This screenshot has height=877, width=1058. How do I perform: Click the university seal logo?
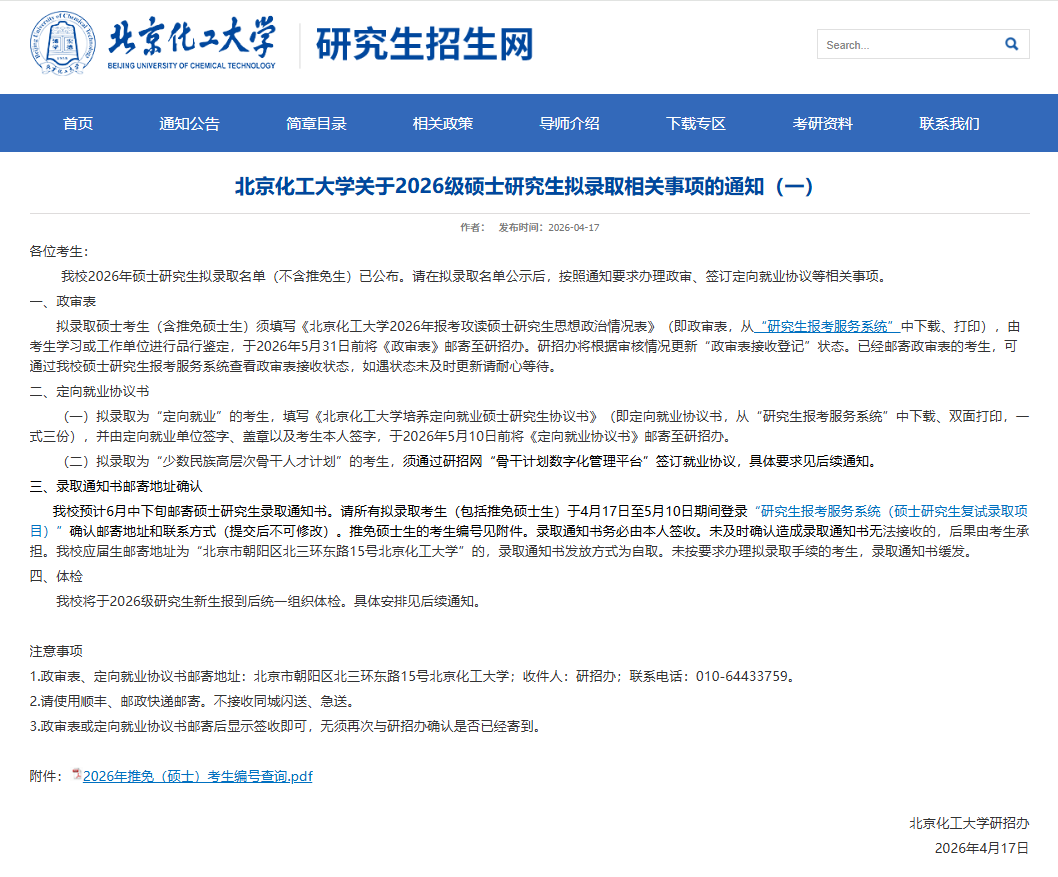click(x=63, y=43)
